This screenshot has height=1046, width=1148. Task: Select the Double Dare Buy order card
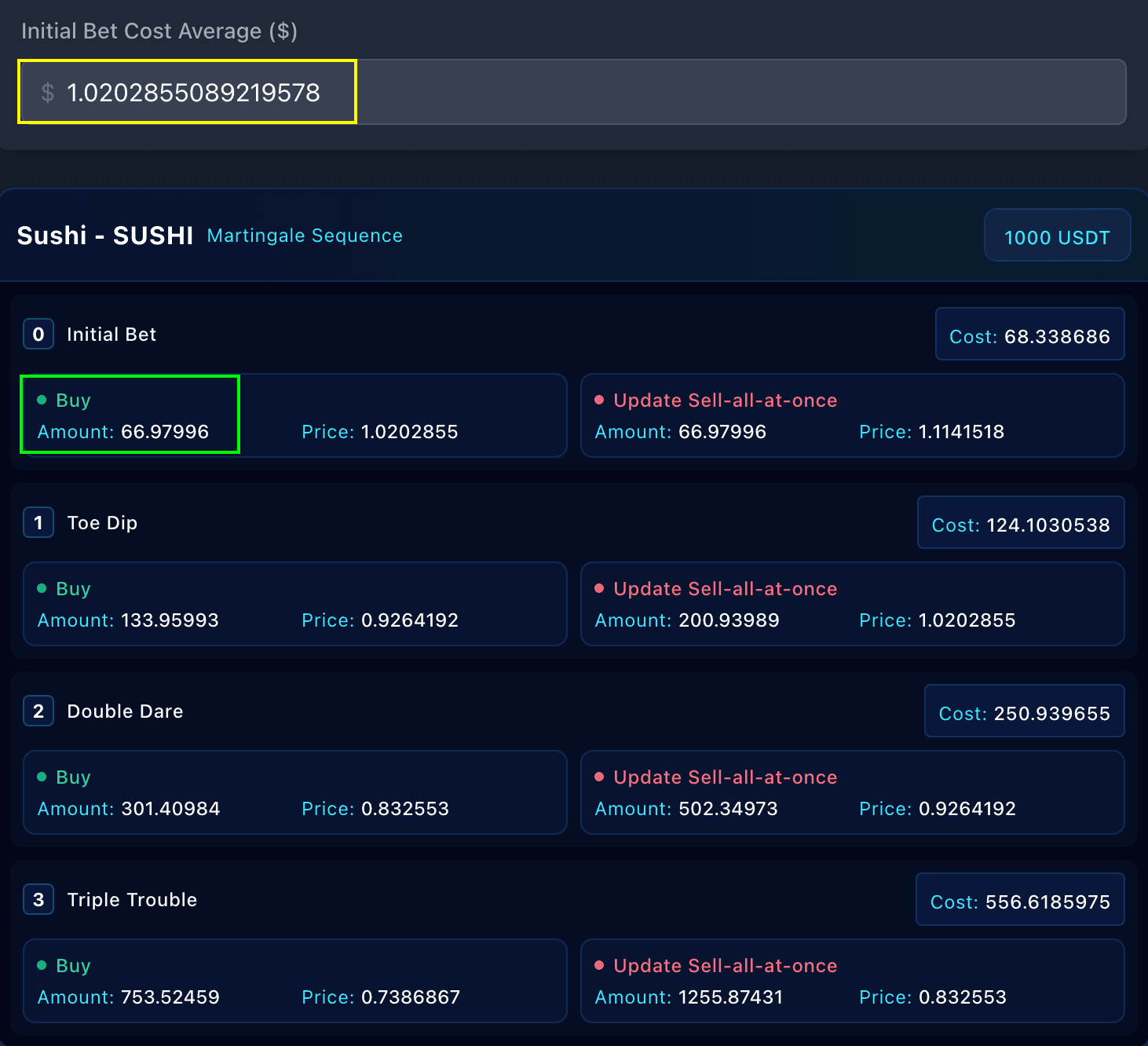click(x=294, y=792)
